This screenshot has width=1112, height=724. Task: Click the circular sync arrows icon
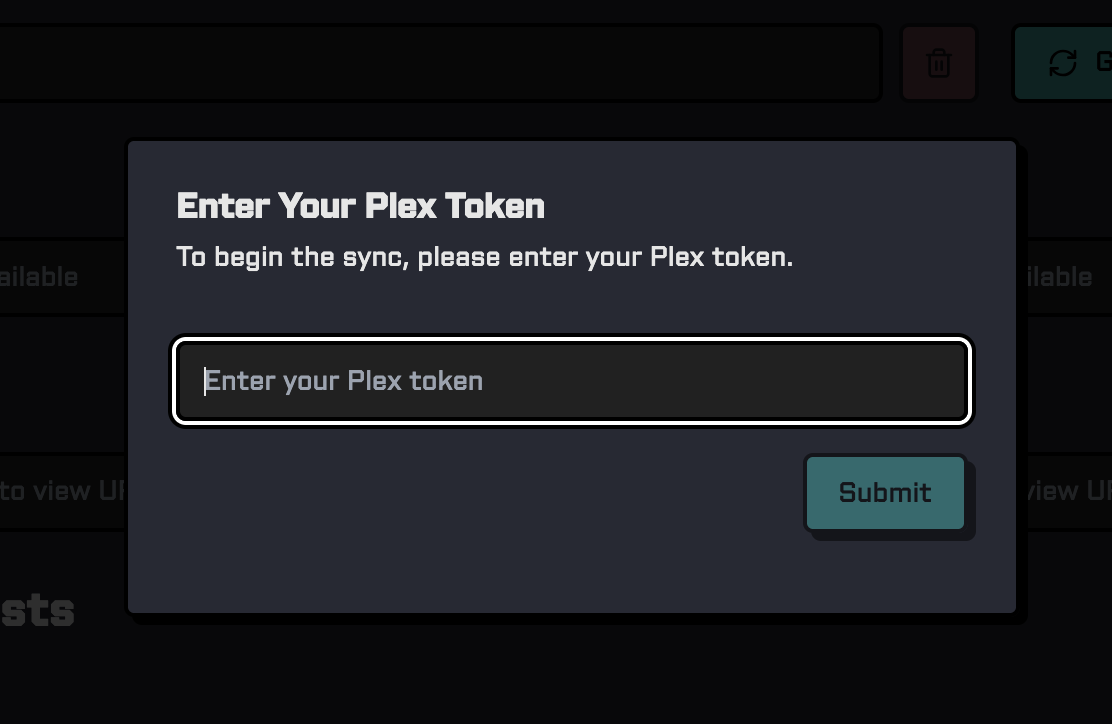click(1062, 62)
